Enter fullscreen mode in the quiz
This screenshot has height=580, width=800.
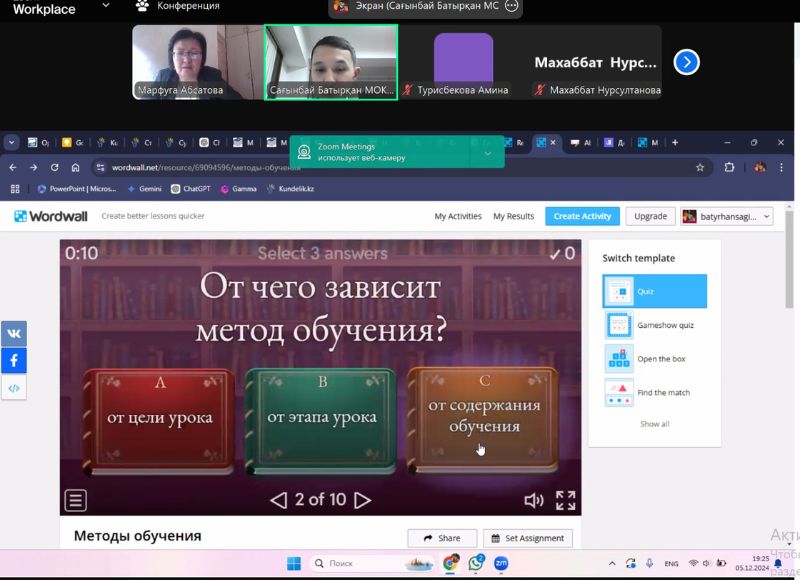(565, 500)
